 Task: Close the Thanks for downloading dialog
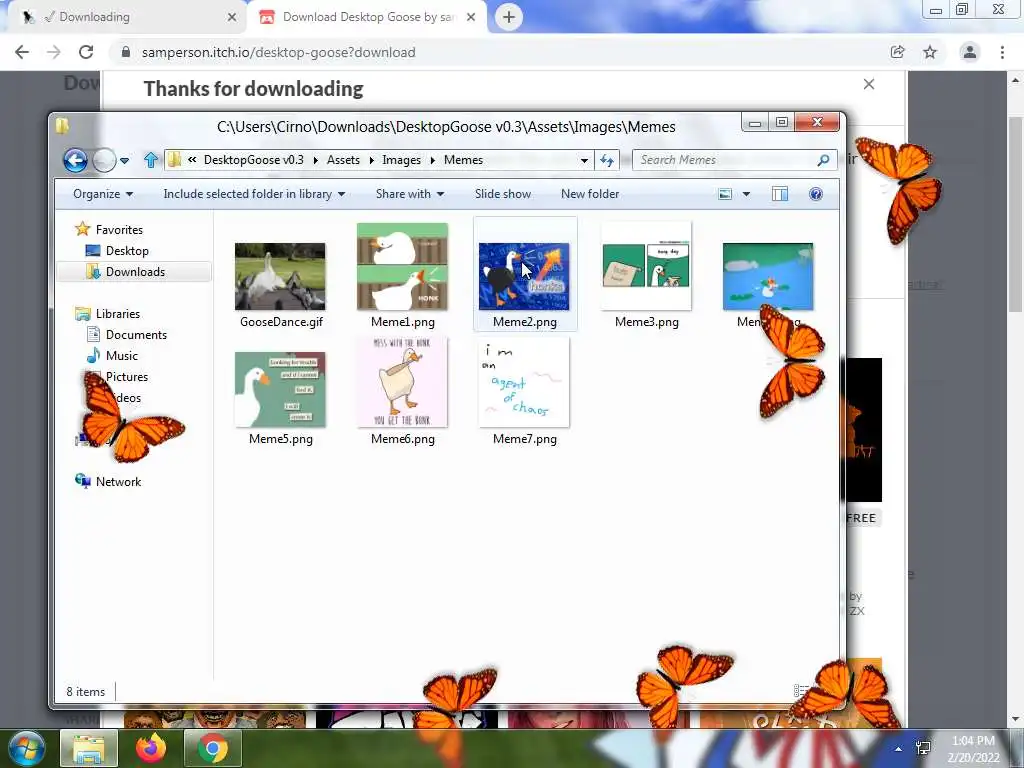(869, 84)
